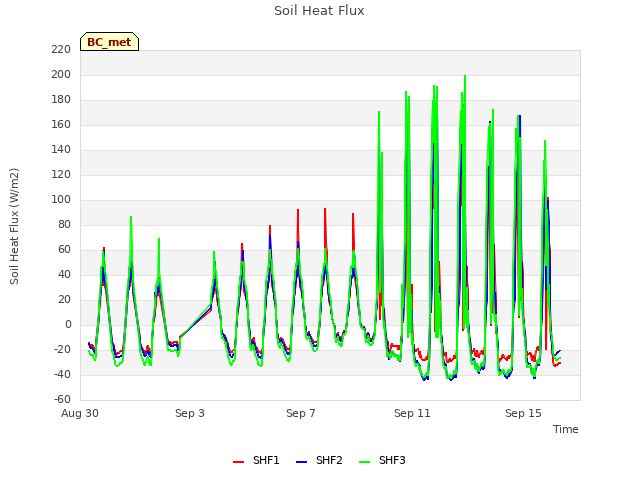This screenshot has width=640, height=480.
Task: Click the Sep 15 x-axis tick label
Action: pos(523,413)
